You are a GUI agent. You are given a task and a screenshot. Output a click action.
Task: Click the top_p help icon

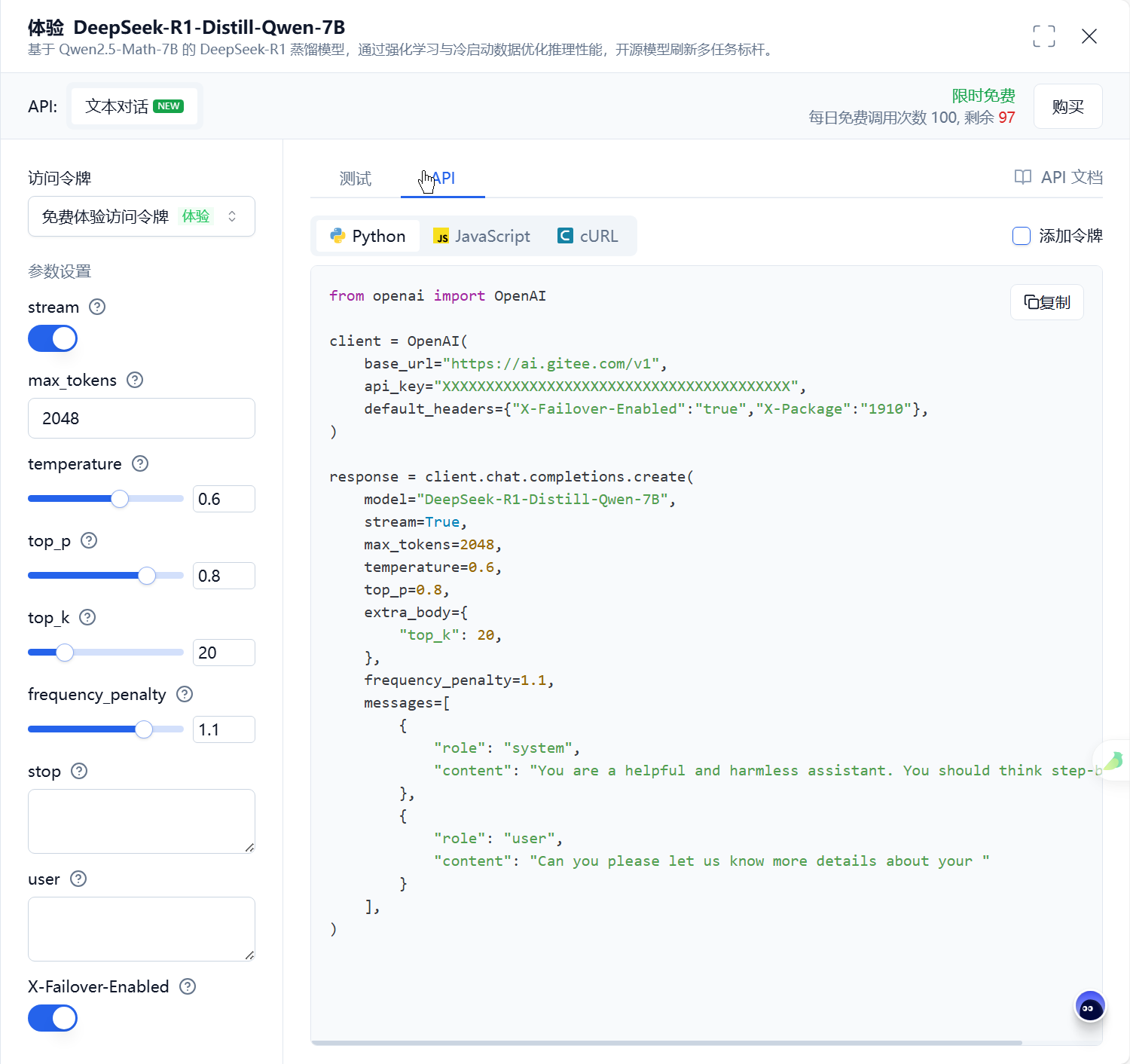[x=89, y=540]
